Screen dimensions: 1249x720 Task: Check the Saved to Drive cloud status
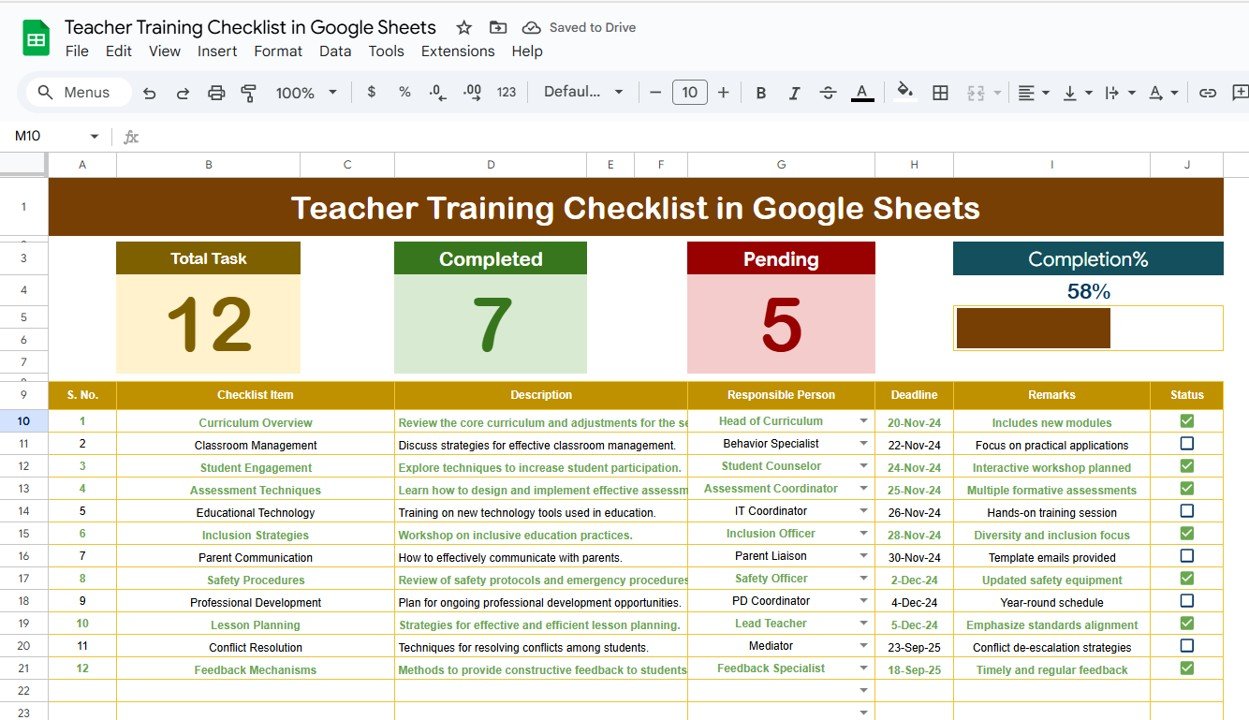(579, 27)
